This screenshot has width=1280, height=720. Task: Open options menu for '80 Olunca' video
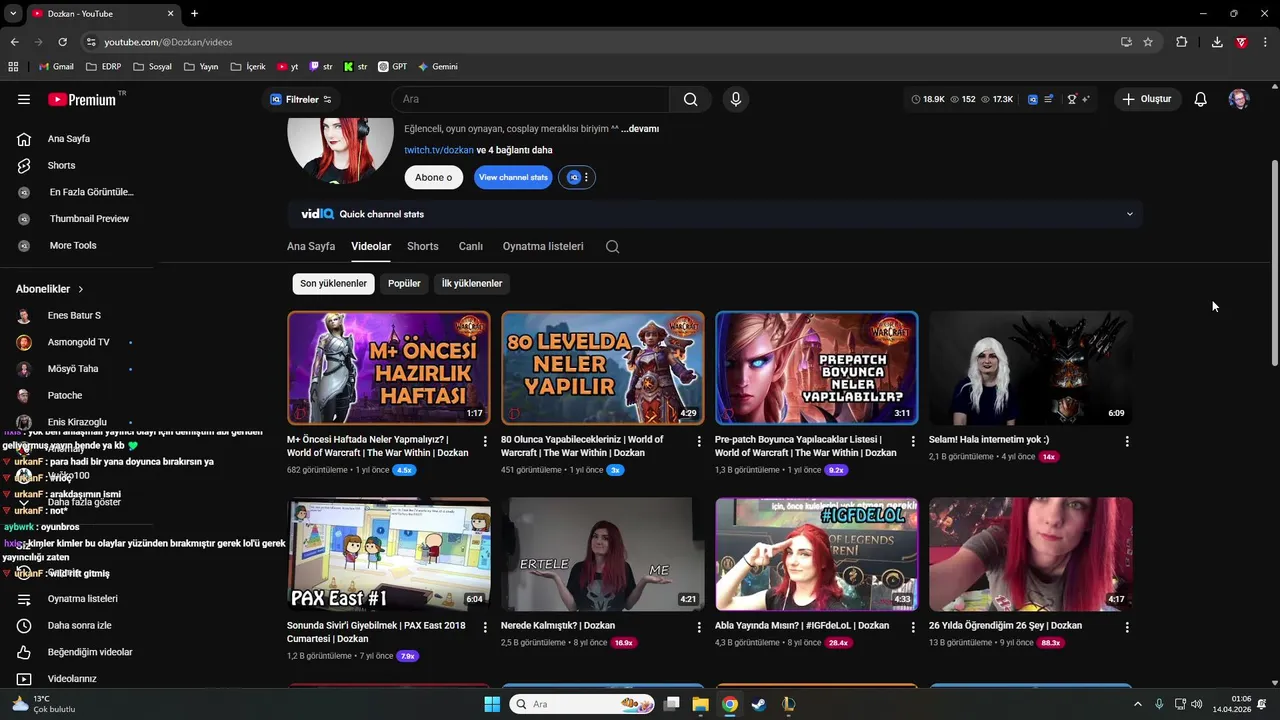(x=699, y=441)
